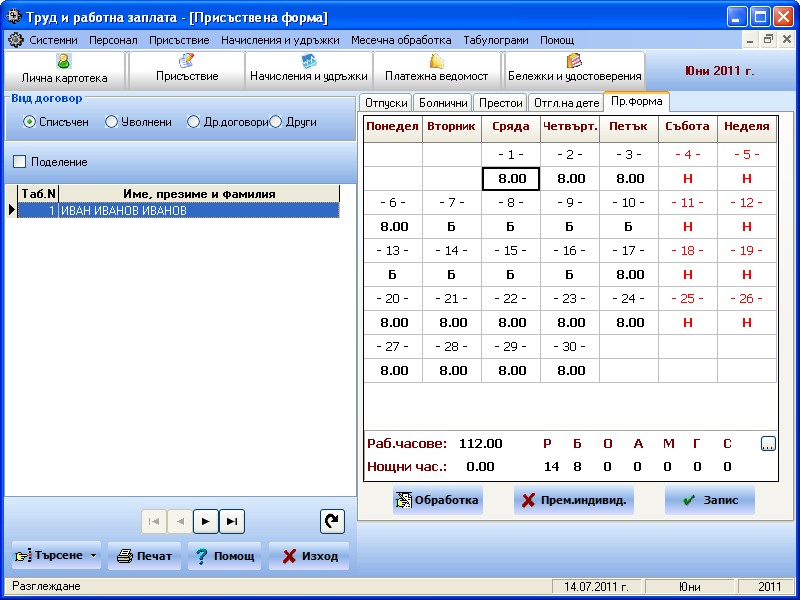Click the 8.00 cell under day 17
Image resolution: width=800 pixels, height=600 pixels.
tap(629, 274)
